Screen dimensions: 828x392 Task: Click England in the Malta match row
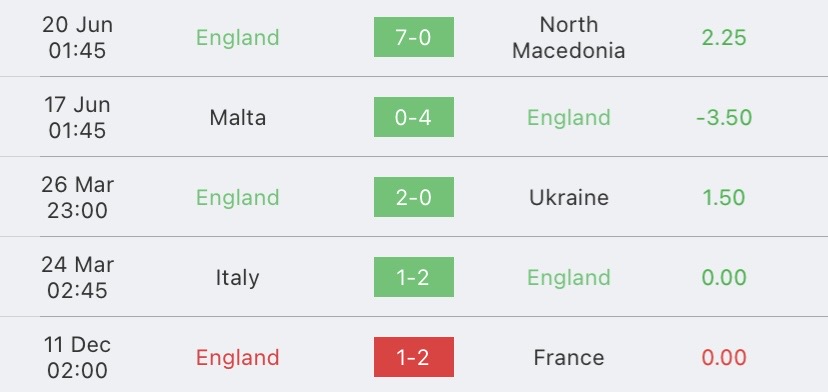pos(569,117)
